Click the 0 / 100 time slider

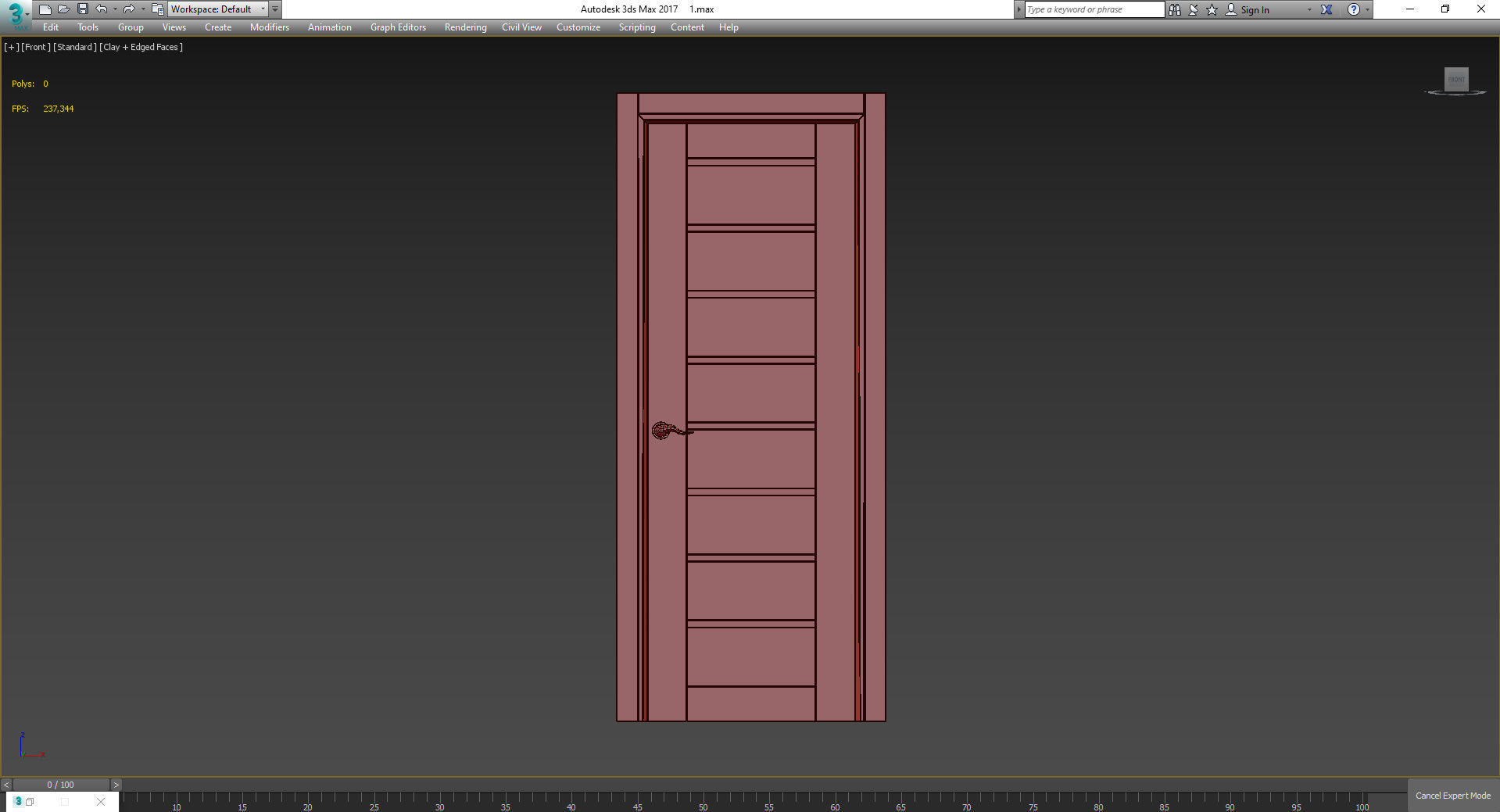(61, 785)
